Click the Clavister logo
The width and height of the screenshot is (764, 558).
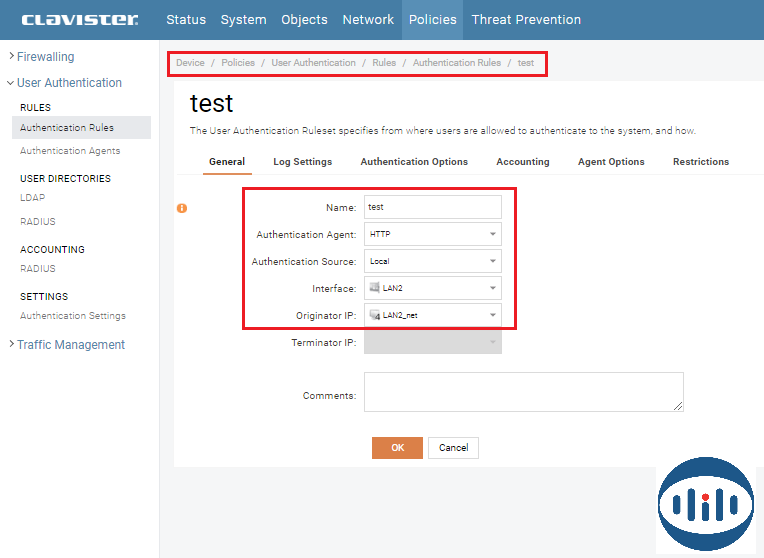pos(80,19)
